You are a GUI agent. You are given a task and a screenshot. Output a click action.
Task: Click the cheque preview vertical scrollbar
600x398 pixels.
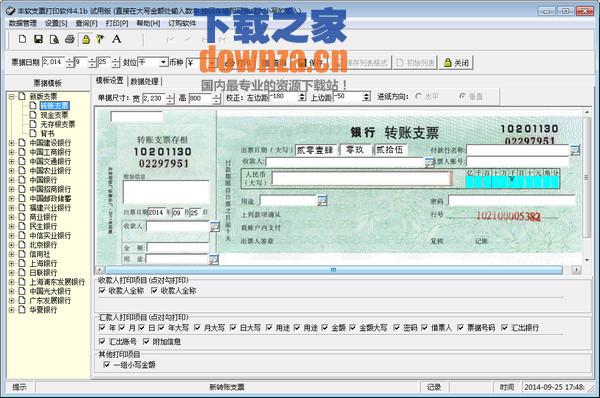pyautogui.click(x=587, y=178)
